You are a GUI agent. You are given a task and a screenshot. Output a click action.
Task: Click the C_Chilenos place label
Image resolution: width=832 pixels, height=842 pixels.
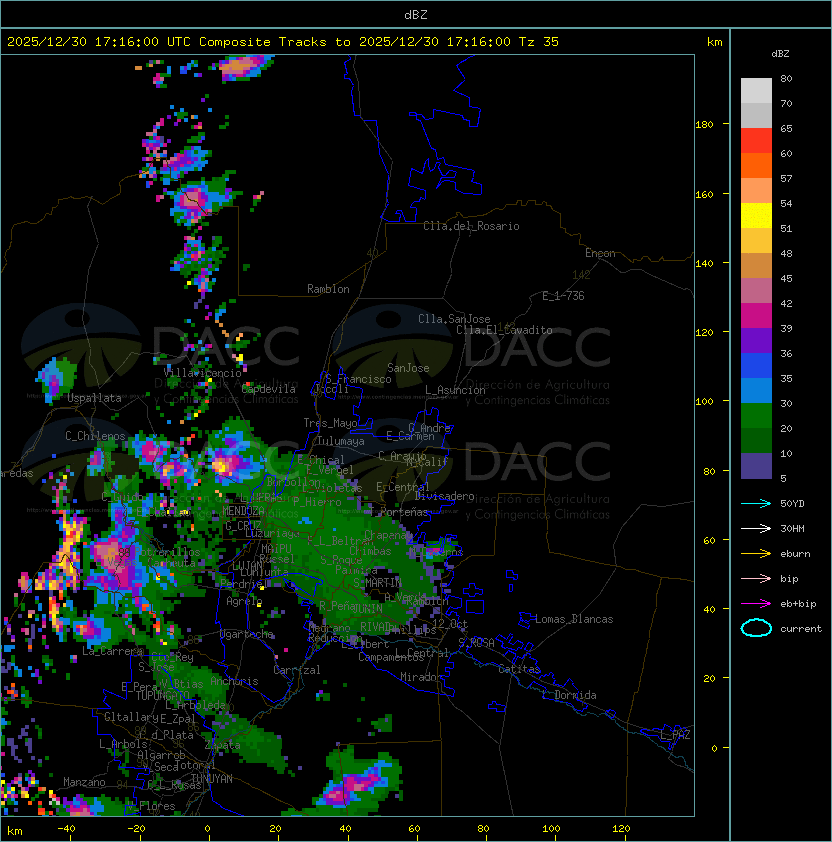95,436
